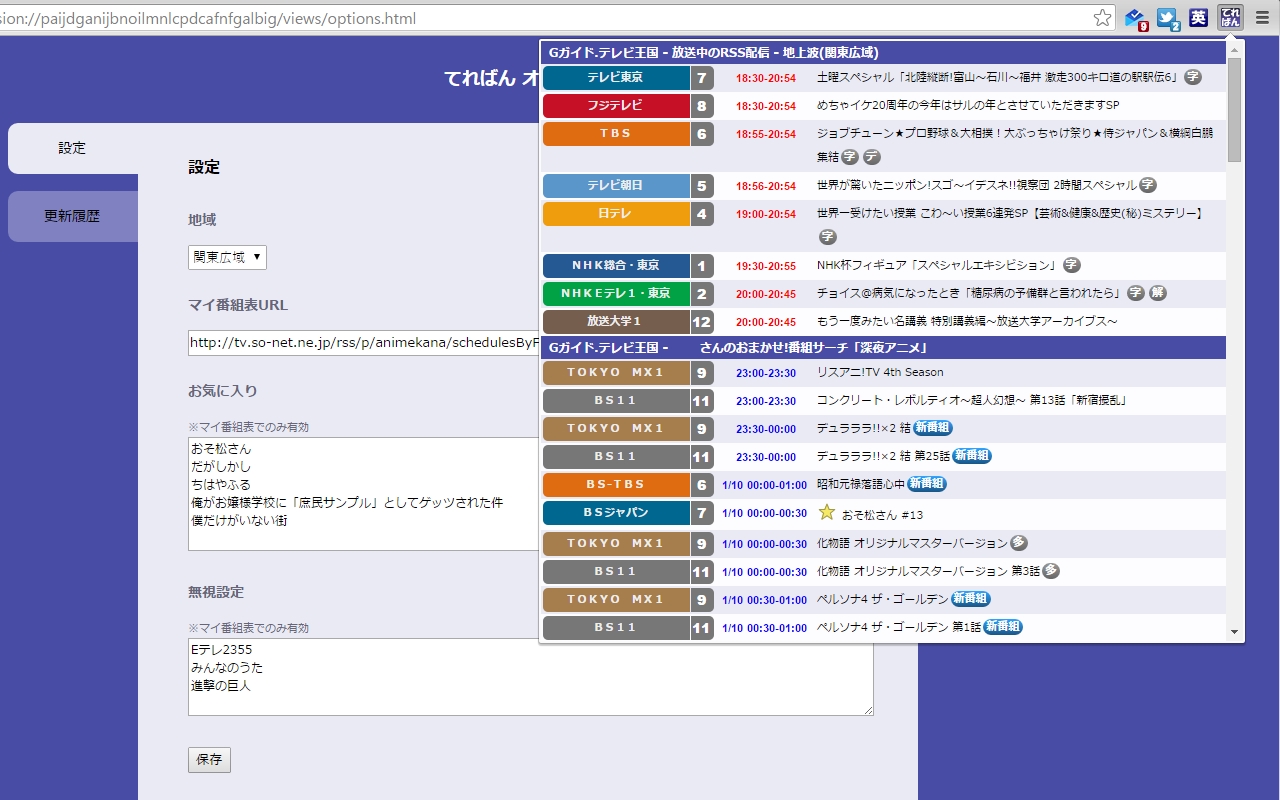1280x800 pixels.
Task: Click the テレビ東京 channel label
Action: click(x=616, y=78)
